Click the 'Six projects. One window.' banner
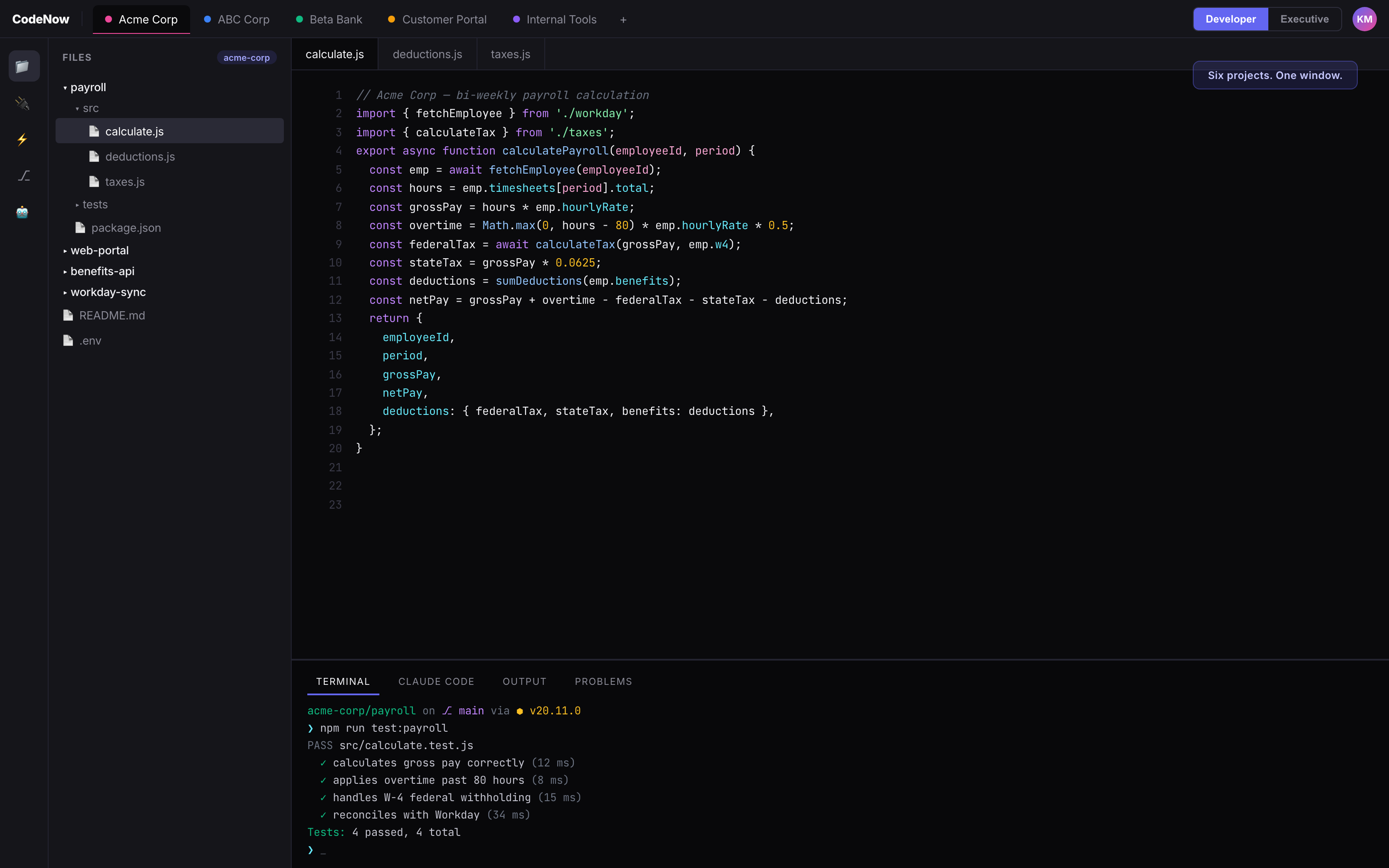Screen dimensions: 1389x868 coord(1275,75)
